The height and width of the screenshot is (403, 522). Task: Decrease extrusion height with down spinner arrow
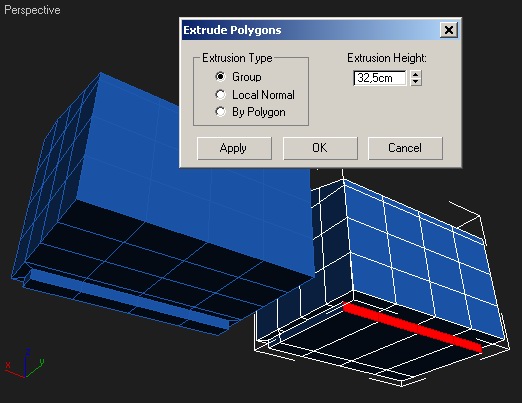pyautogui.click(x=416, y=82)
